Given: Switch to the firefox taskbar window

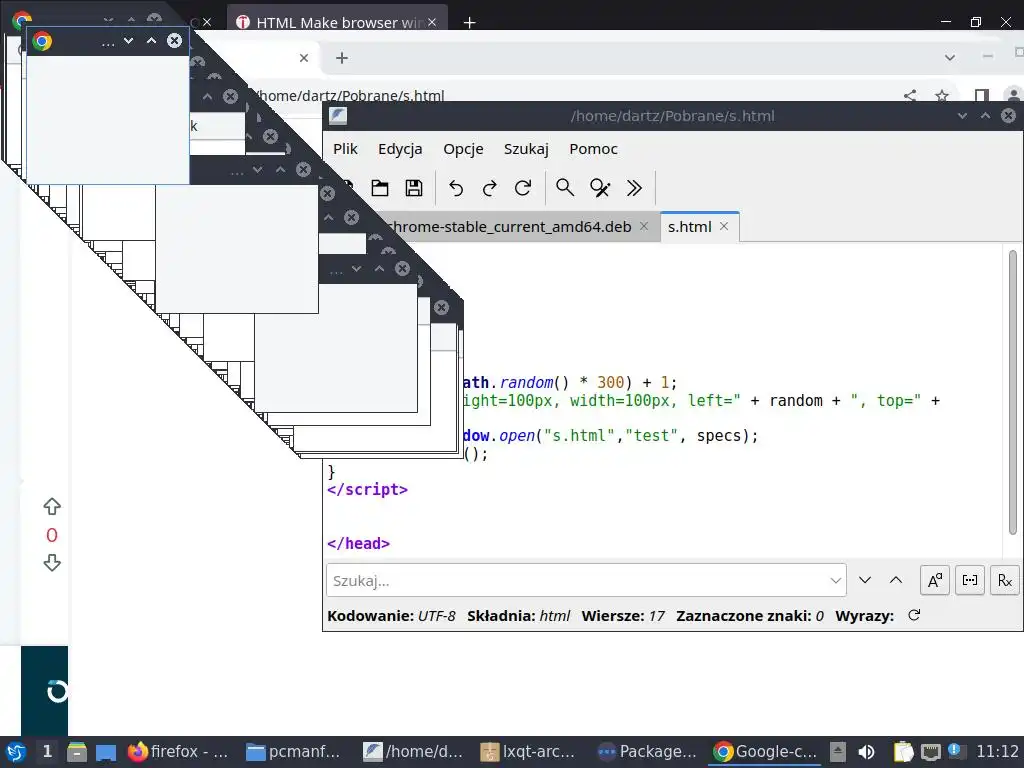Looking at the screenshot, I should tap(178, 752).
